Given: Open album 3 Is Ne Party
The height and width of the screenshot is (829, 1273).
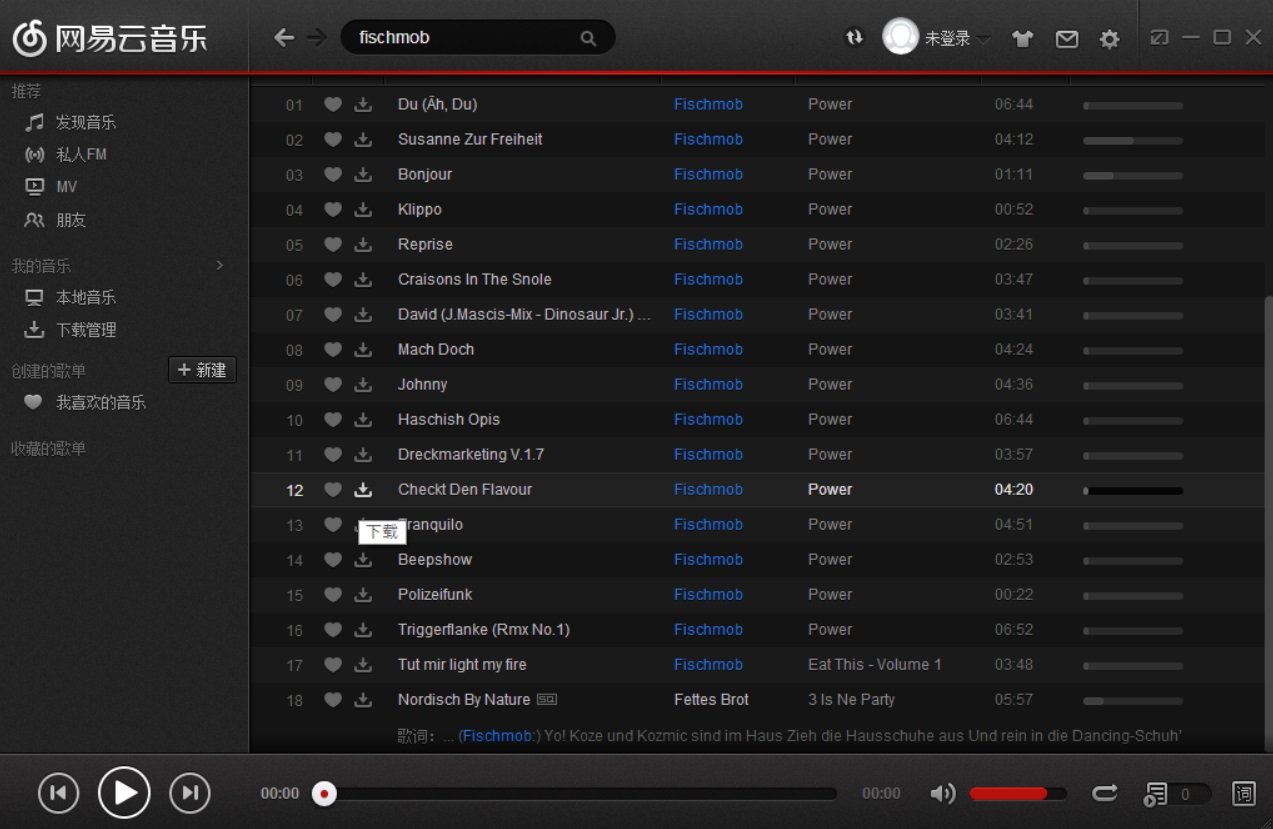Looking at the screenshot, I should click(x=851, y=699).
